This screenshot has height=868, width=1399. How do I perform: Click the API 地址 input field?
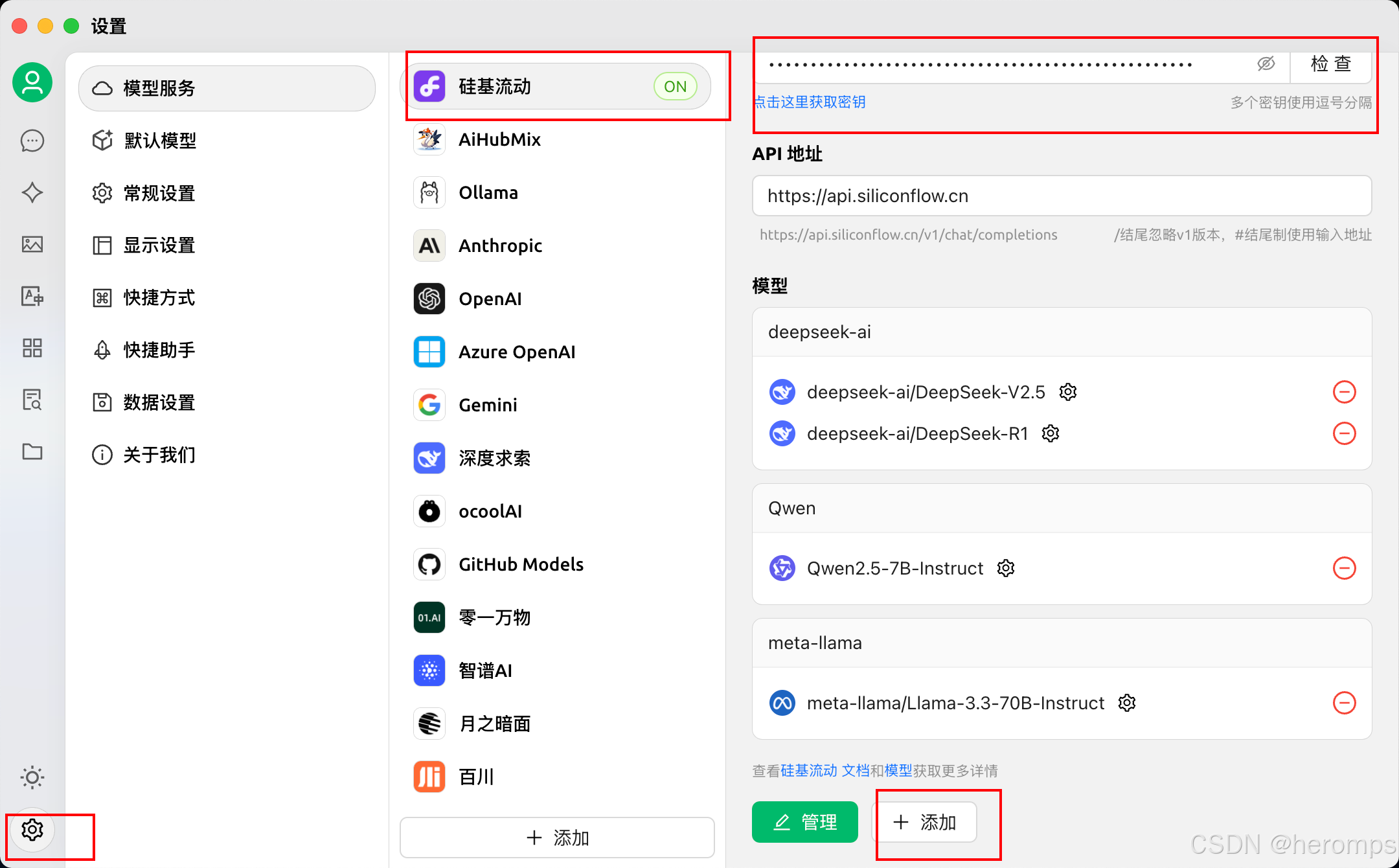[1061, 196]
